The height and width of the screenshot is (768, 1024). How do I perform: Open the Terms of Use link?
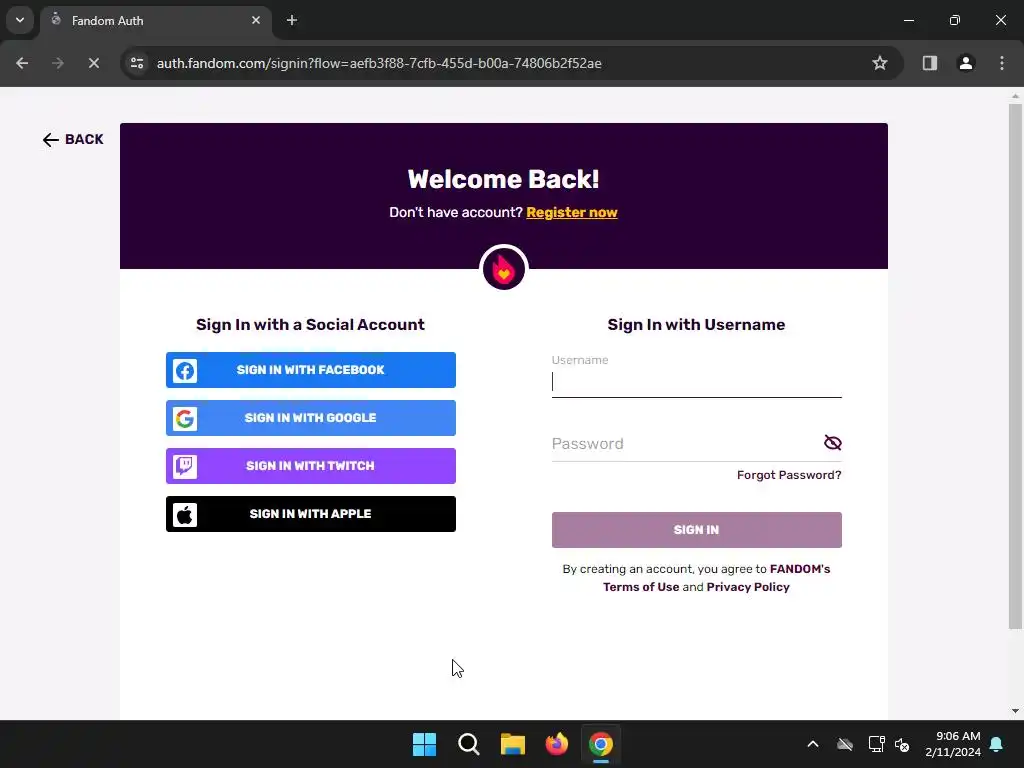click(641, 586)
